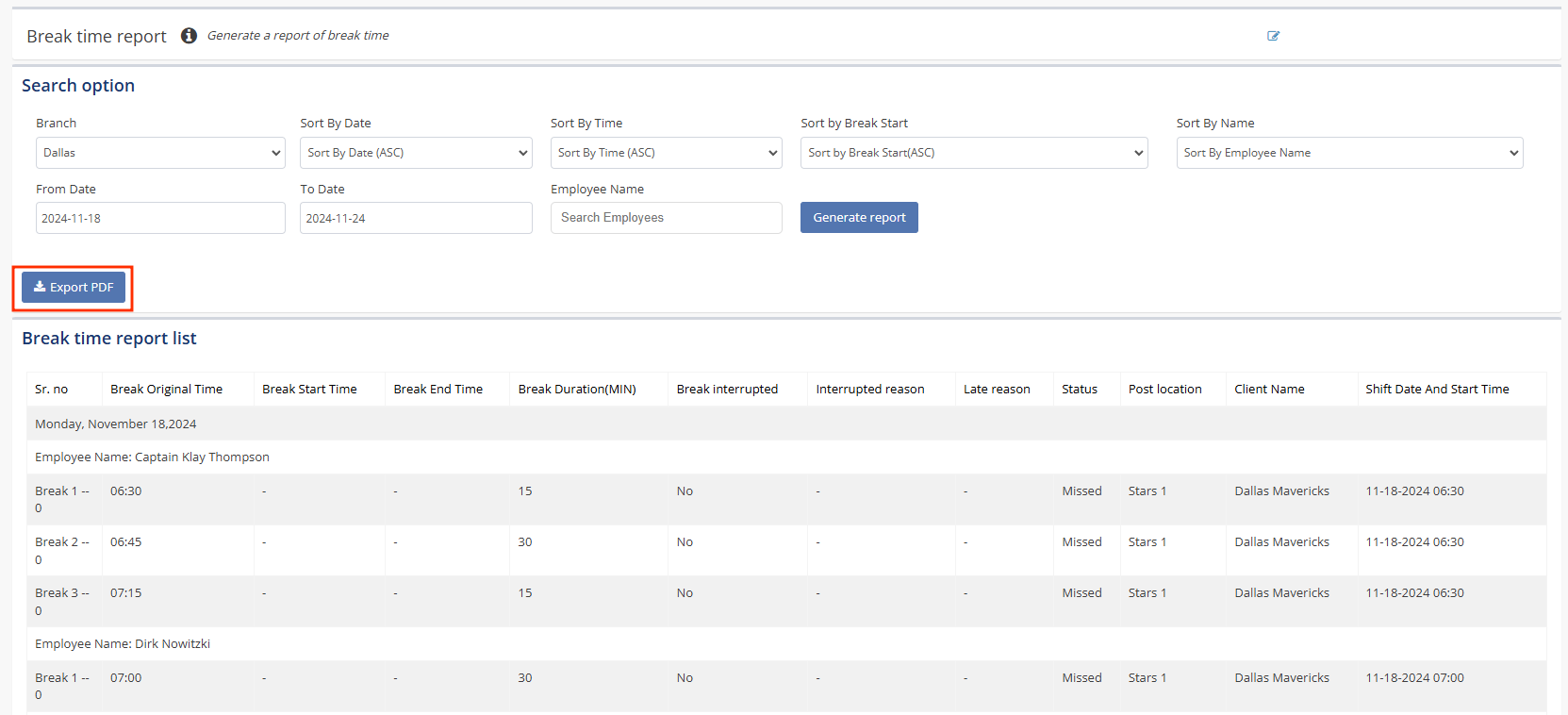The image size is (1568, 715).
Task: Click the Client Name column header
Action: pos(1269,390)
